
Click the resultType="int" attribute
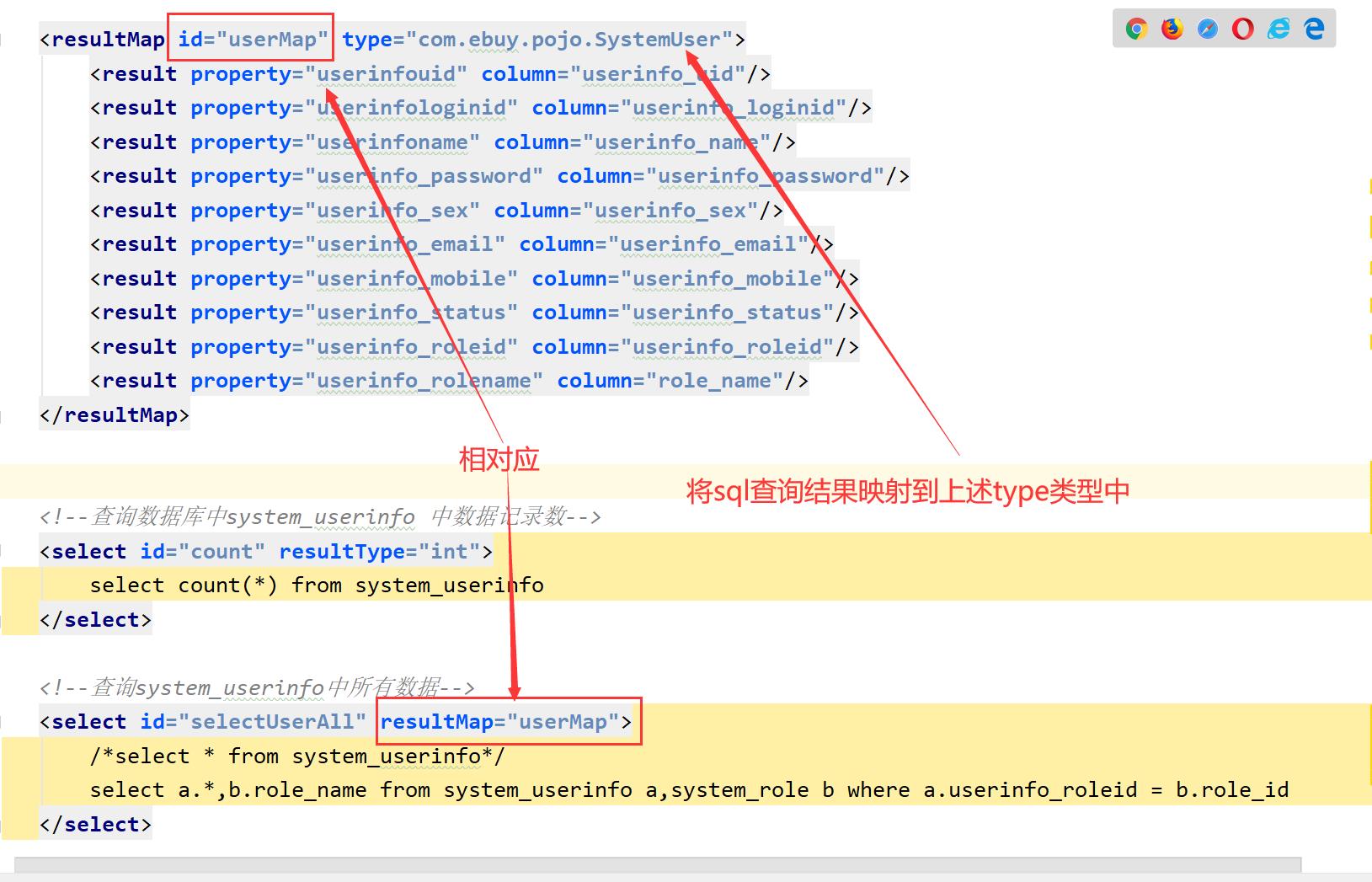[380, 552]
